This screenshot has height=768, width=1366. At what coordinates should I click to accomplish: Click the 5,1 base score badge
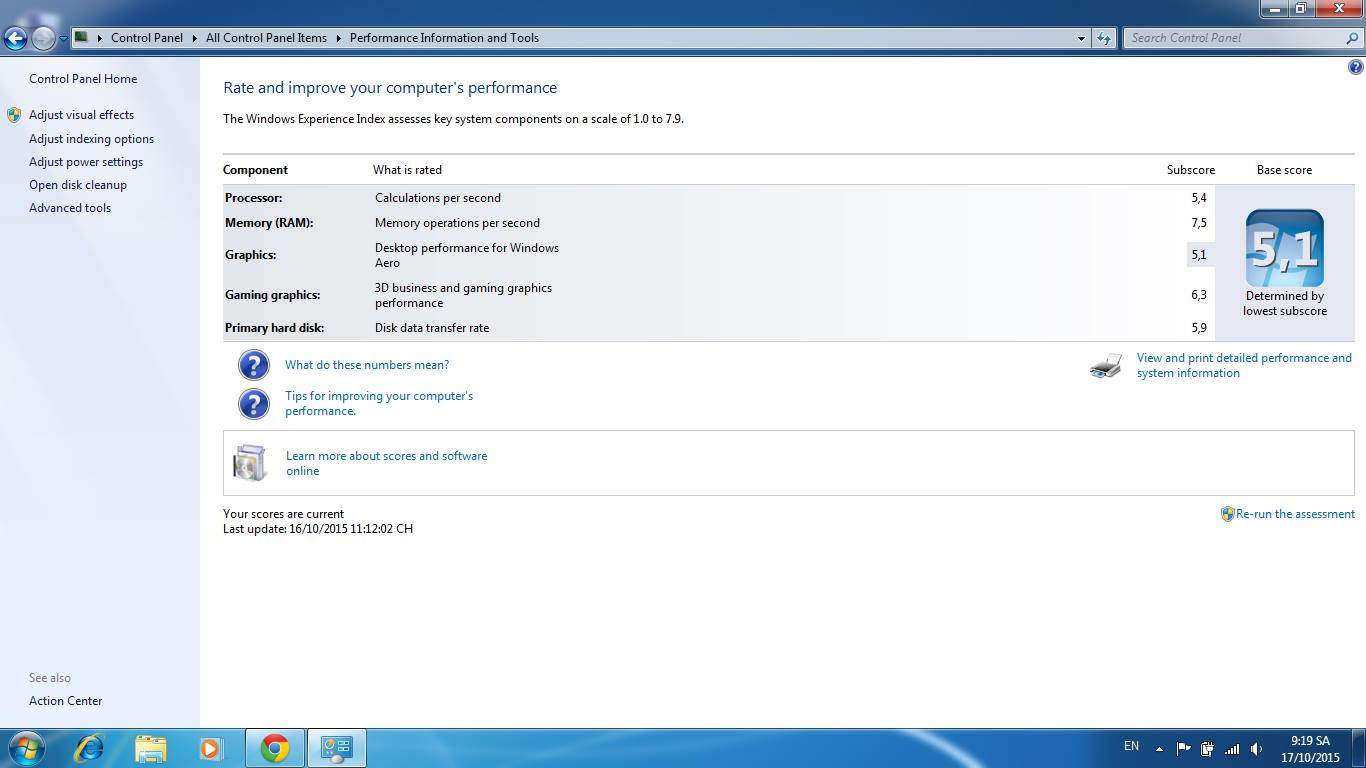coord(1284,248)
